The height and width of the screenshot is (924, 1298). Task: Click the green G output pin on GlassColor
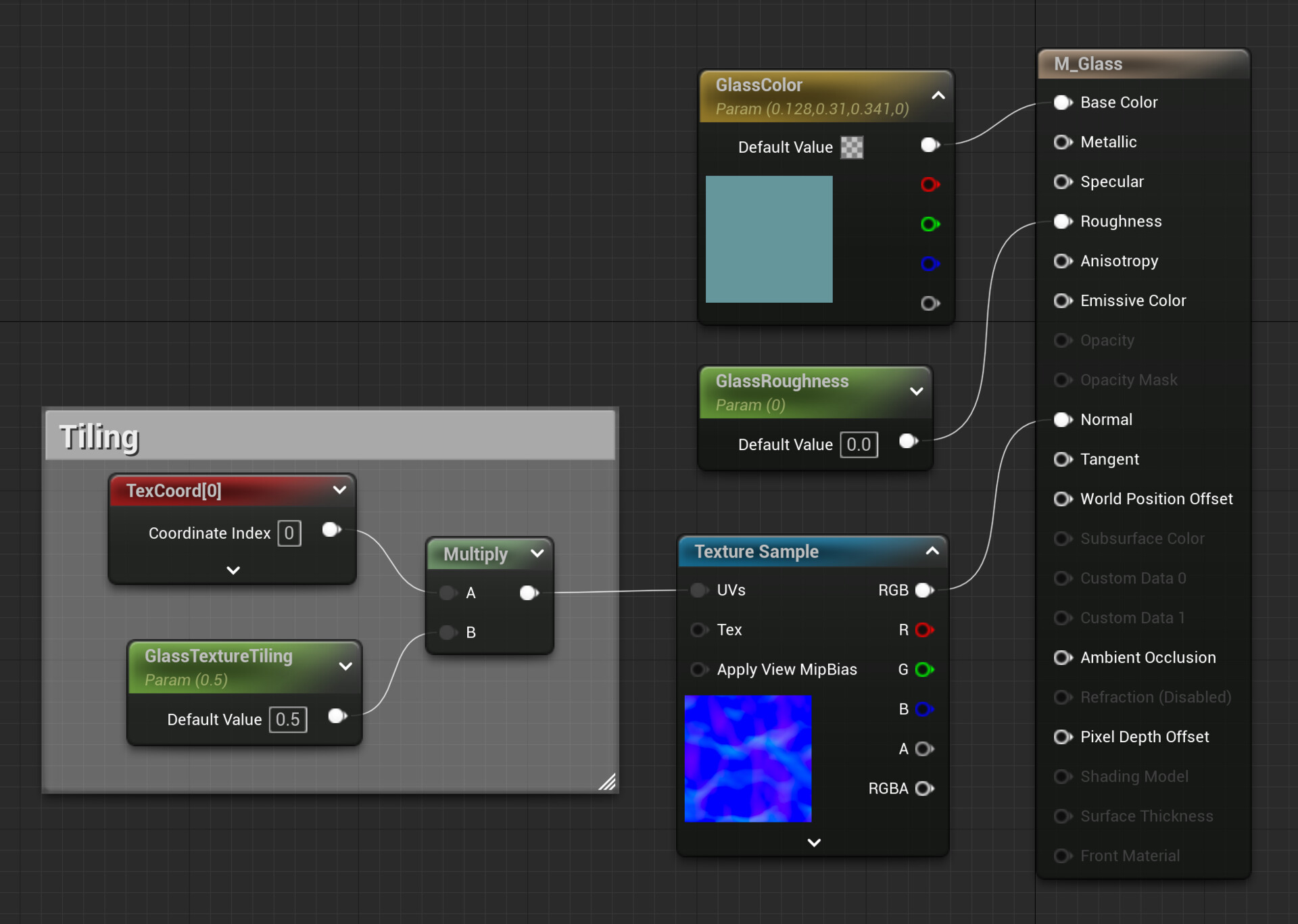coord(930,224)
